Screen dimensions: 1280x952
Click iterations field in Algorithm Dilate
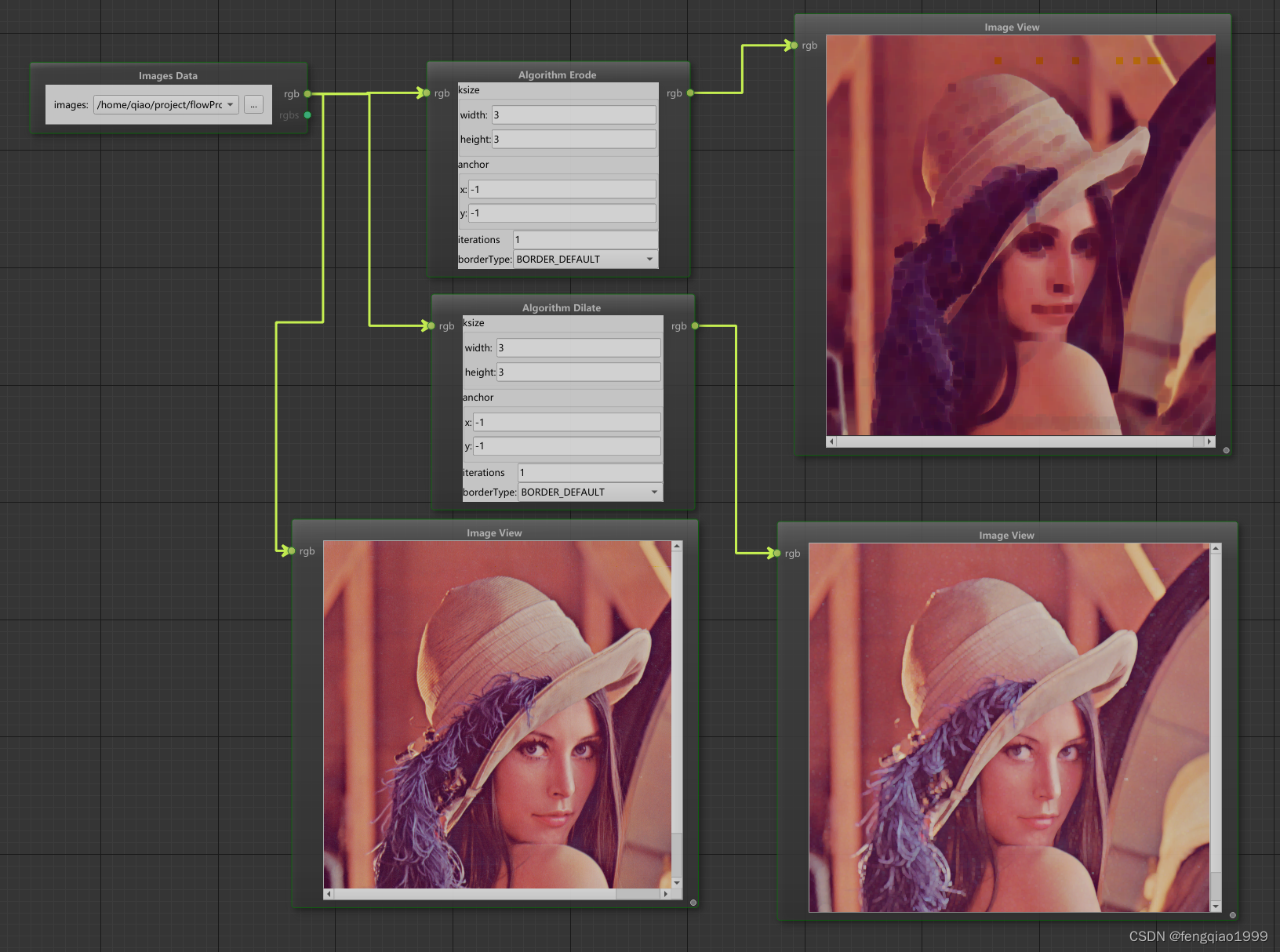(590, 473)
